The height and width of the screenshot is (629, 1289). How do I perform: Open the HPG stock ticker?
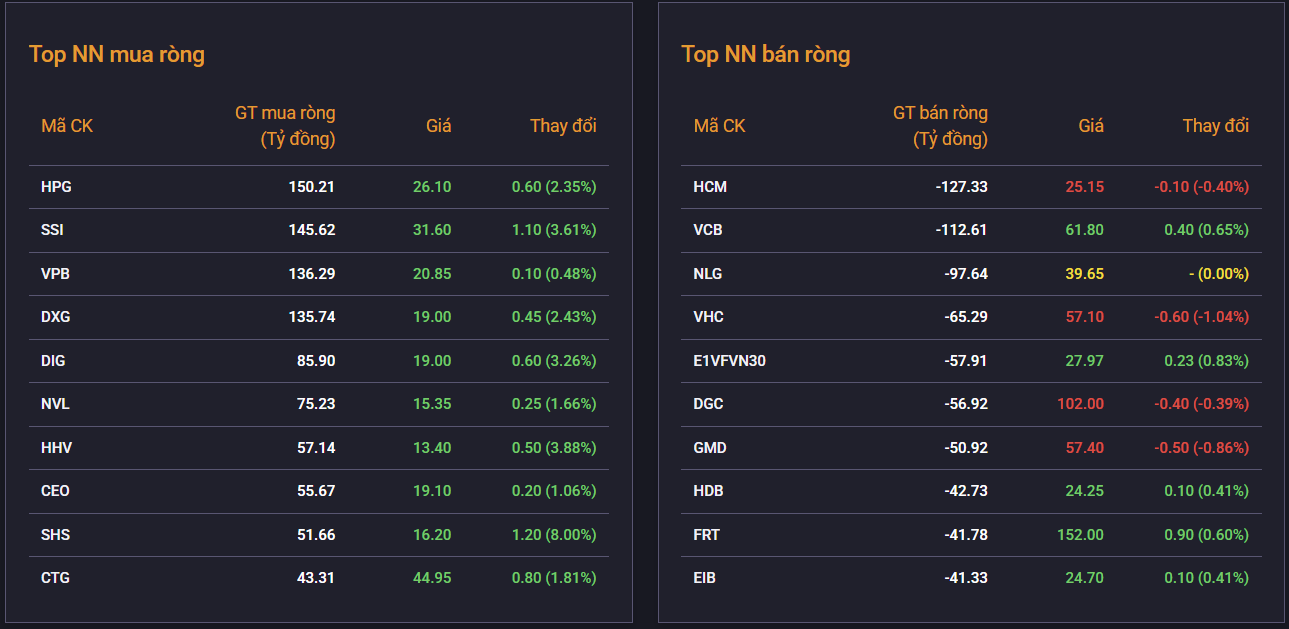pos(56,187)
